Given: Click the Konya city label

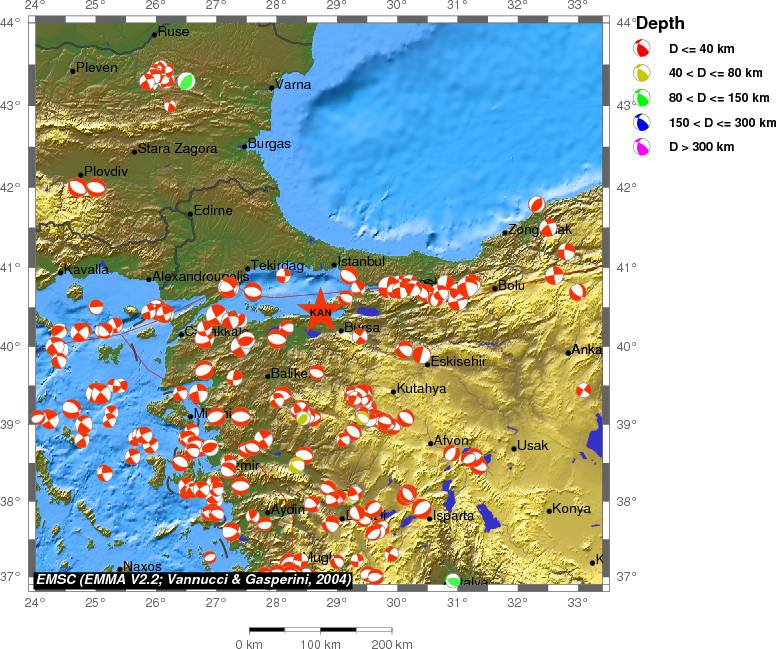Looking at the screenshot, I should coord(571,508).
